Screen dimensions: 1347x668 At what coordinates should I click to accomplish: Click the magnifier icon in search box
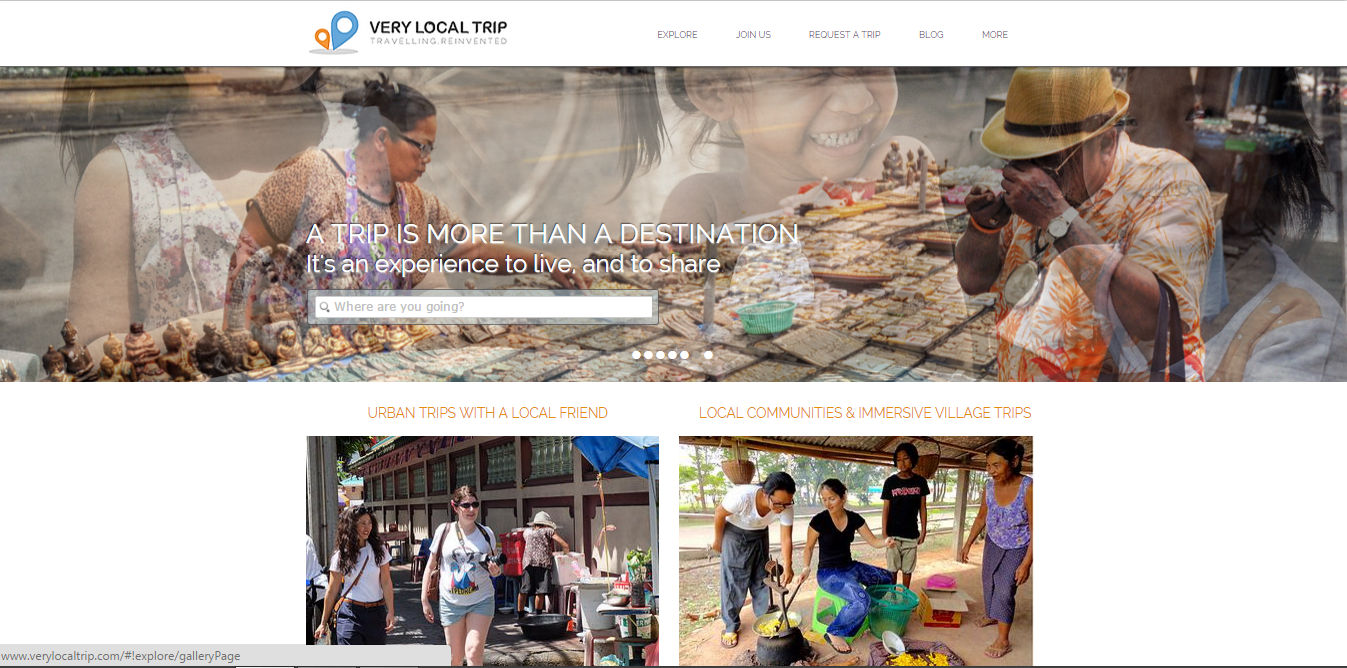(x=324, y=307)
